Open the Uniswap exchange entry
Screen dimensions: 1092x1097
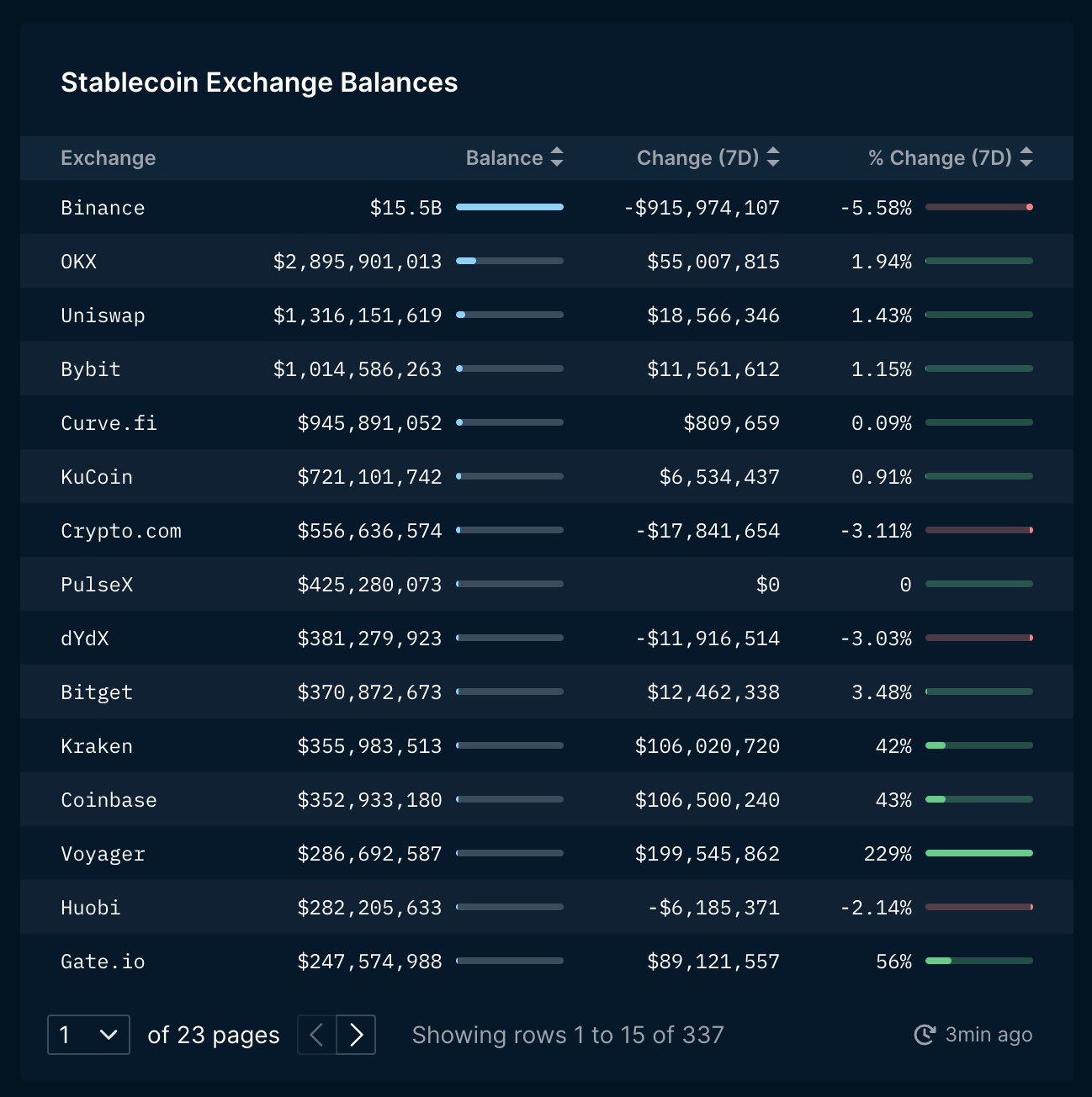pos(103,315)
